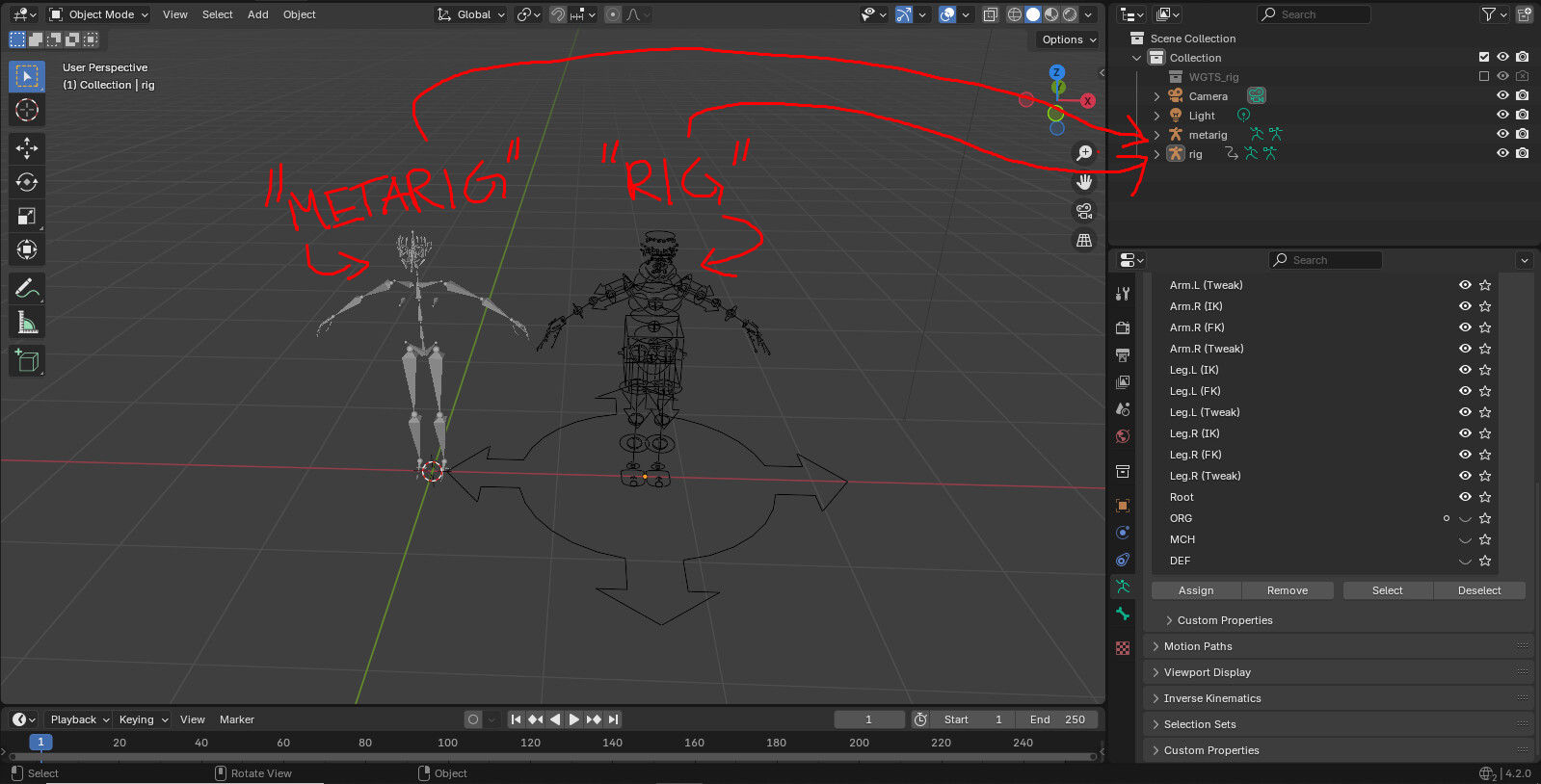
Task: Expand the Selection Sets panel
Action: [1338, 724]
